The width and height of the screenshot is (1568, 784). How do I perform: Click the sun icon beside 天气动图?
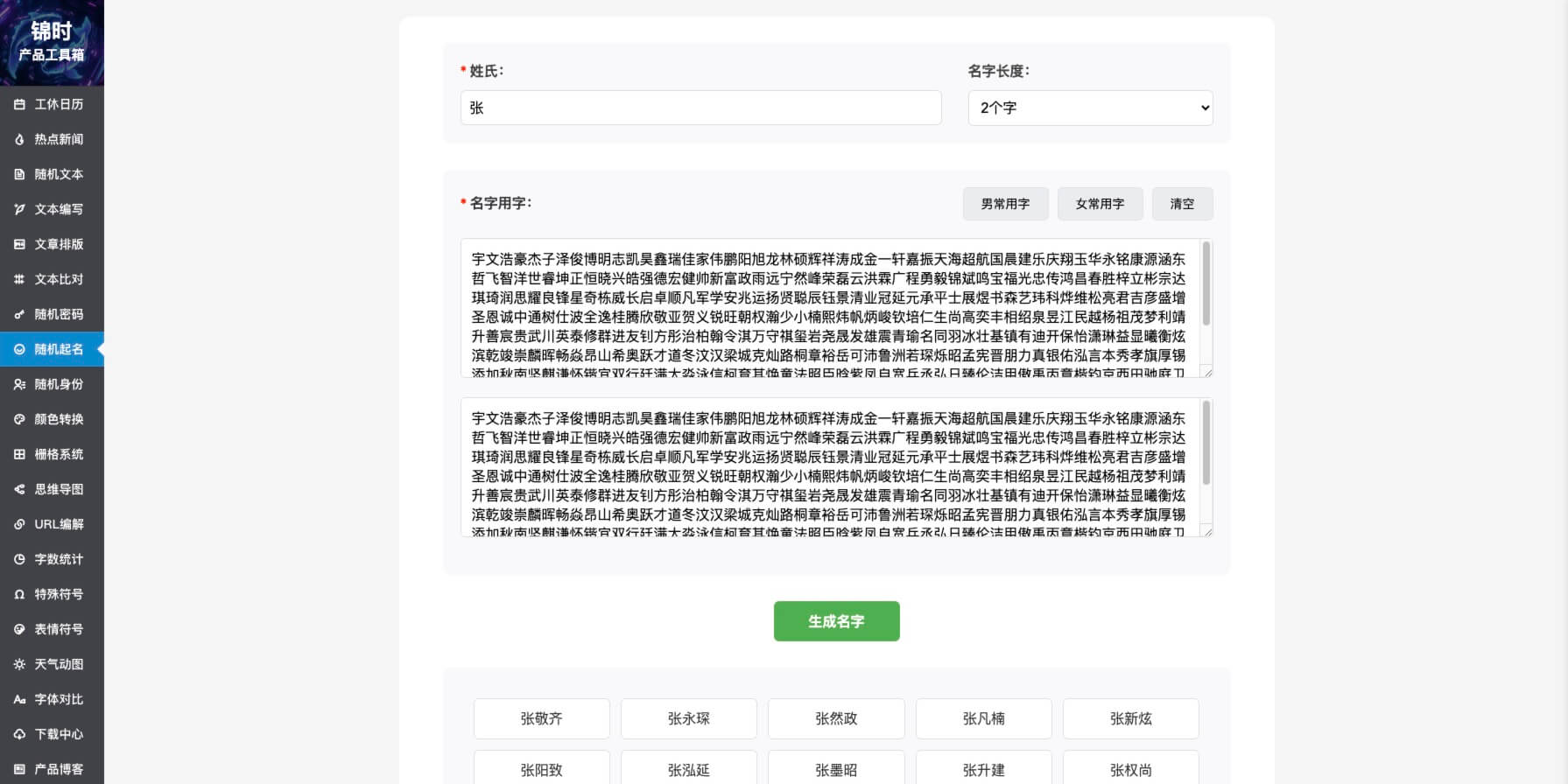[x=19, y=664]
